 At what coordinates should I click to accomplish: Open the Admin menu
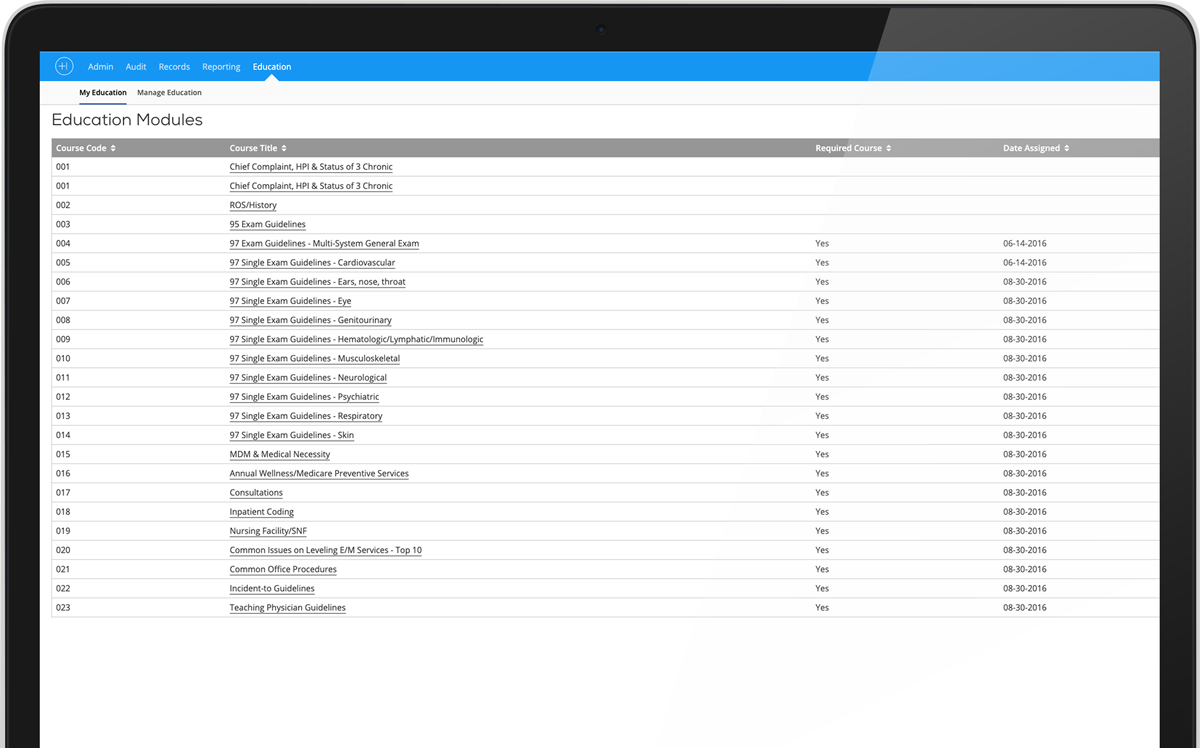click(100, 66)
